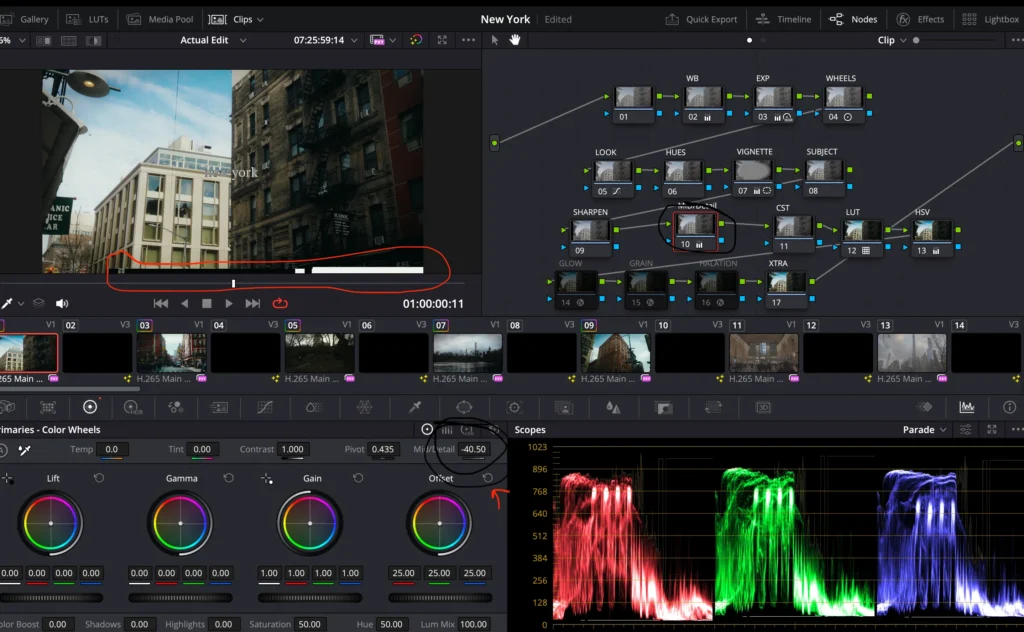The width and height of the screenshot is (1024, 632).
Task: Reset the Gamma color wheel
Action: tap(228, 478)
